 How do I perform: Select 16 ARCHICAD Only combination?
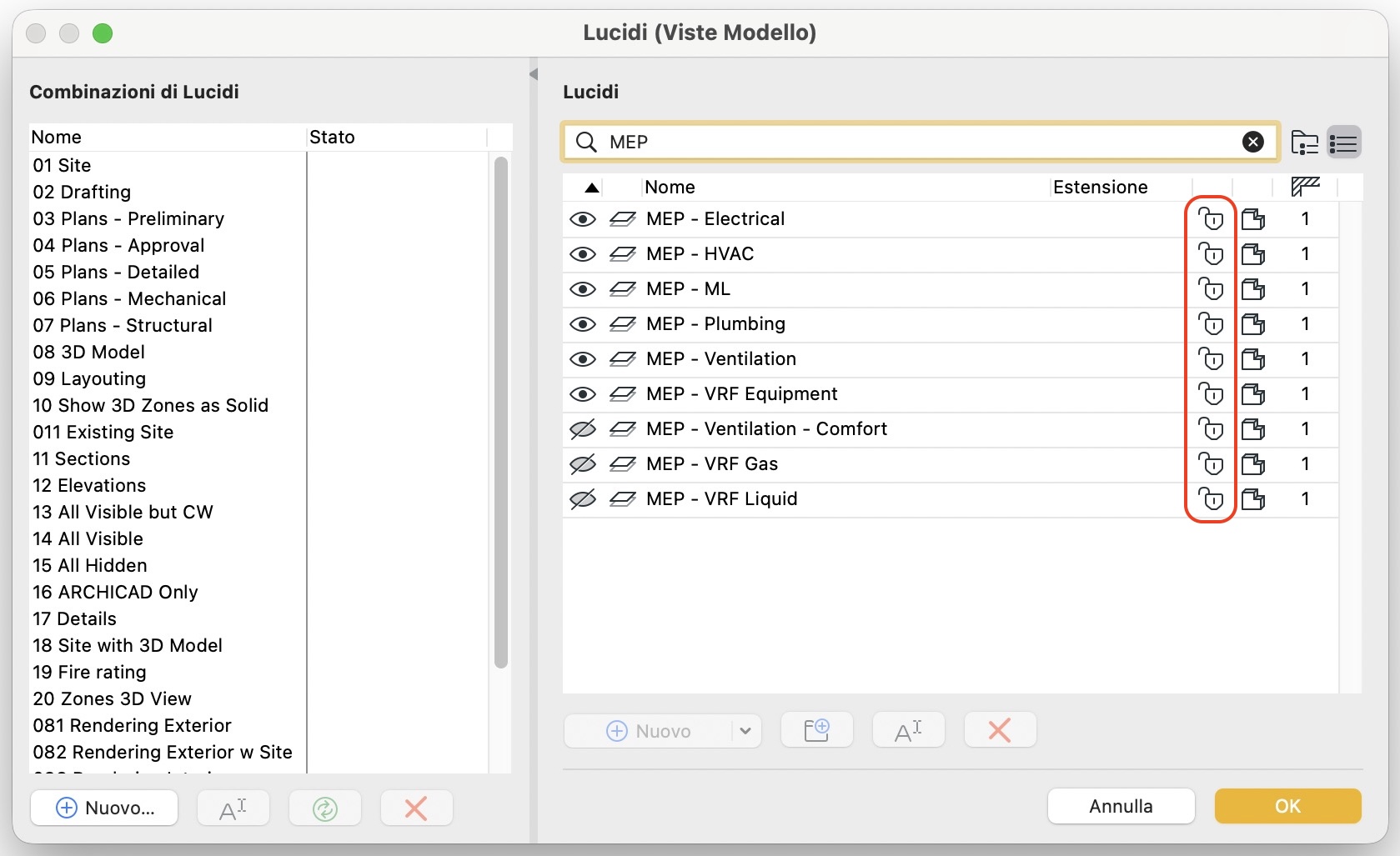pyautogui.click(x=115, y=593)
